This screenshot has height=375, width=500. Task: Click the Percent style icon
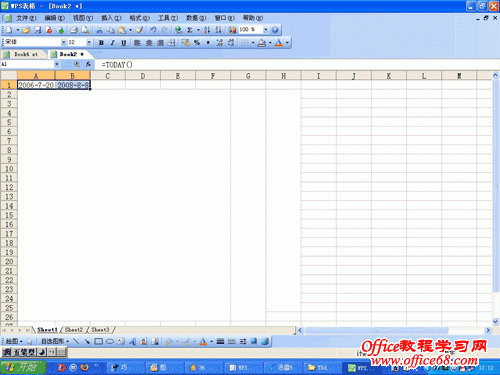197,43
